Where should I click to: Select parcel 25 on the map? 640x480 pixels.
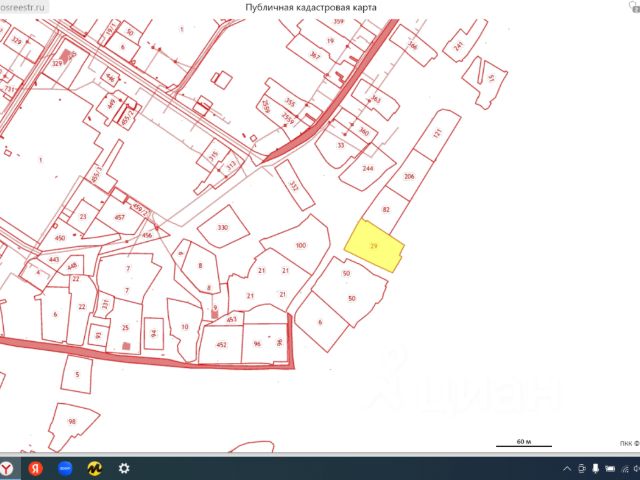[125, 327]
